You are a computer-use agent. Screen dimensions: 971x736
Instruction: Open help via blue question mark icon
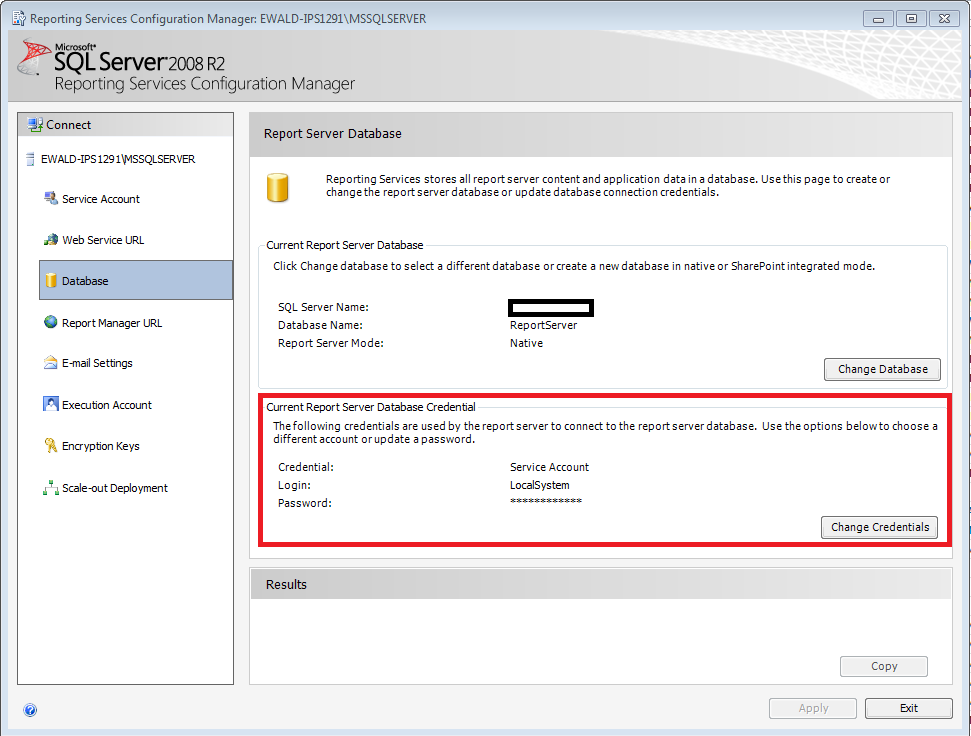(30, 709)
